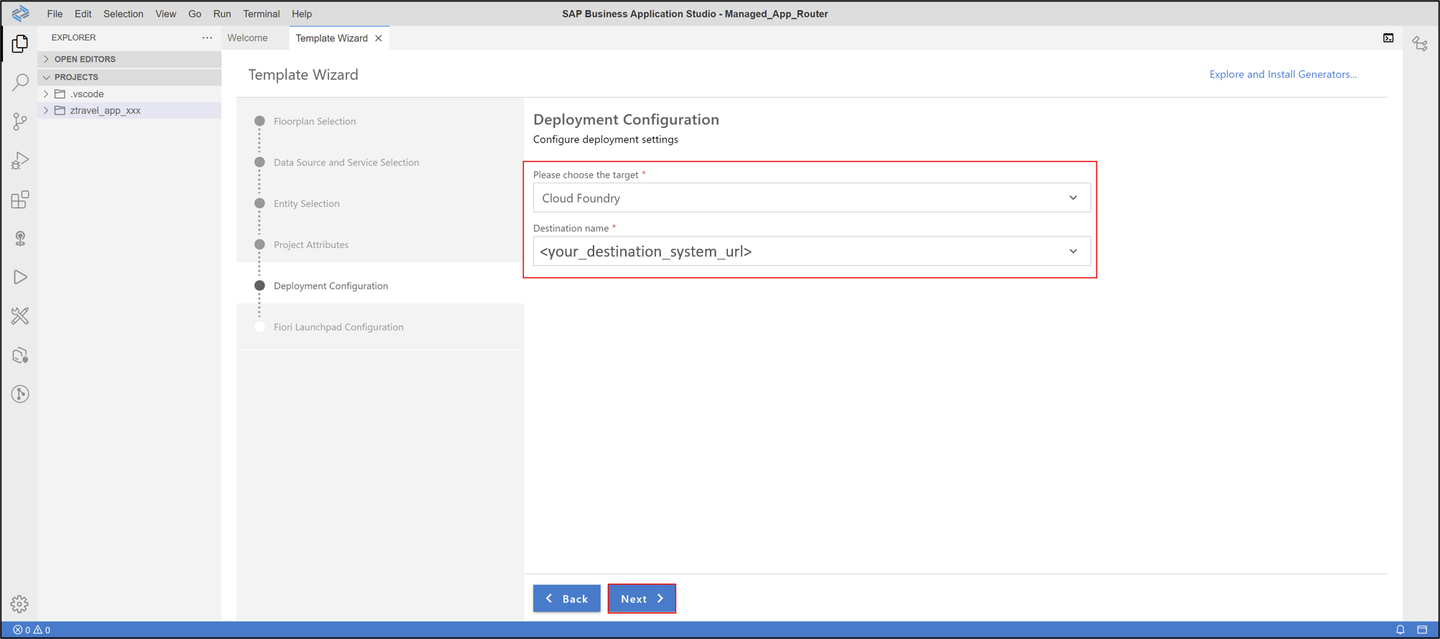This screenshot has height=639, width=1440.
Task: Click the Deployment Configuration heading
Action: click(x=626, y=119)
